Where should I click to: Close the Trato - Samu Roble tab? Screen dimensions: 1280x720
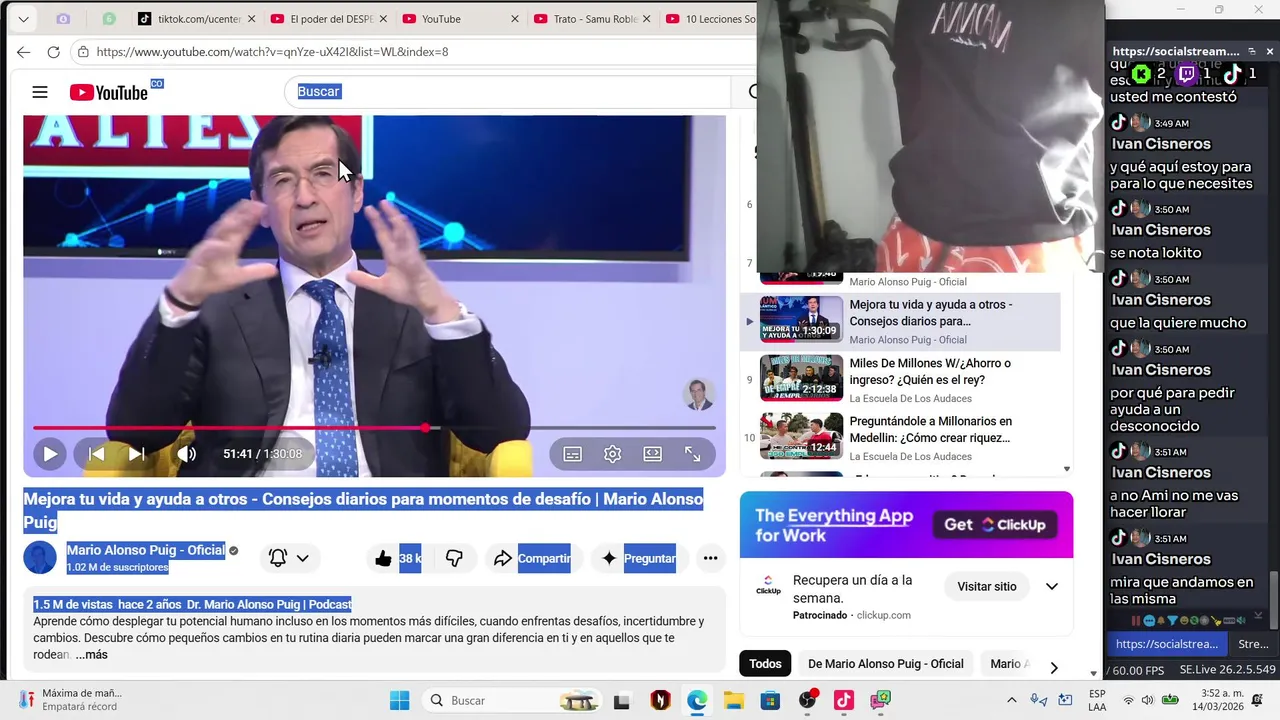pyautogui.click(x=647, y=19)
